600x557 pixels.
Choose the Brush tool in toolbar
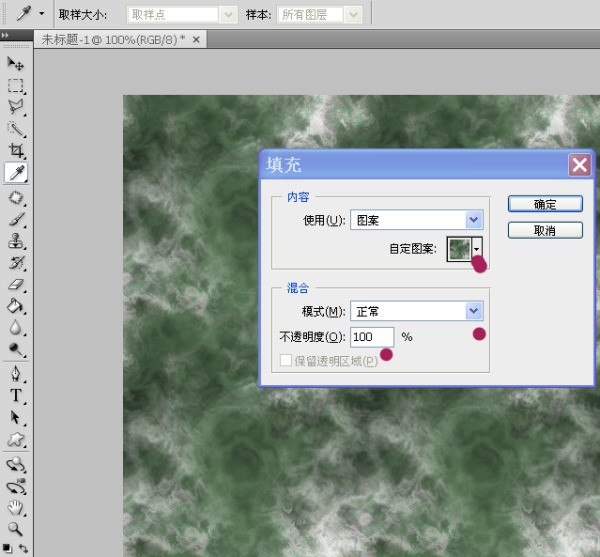[16, 219]
